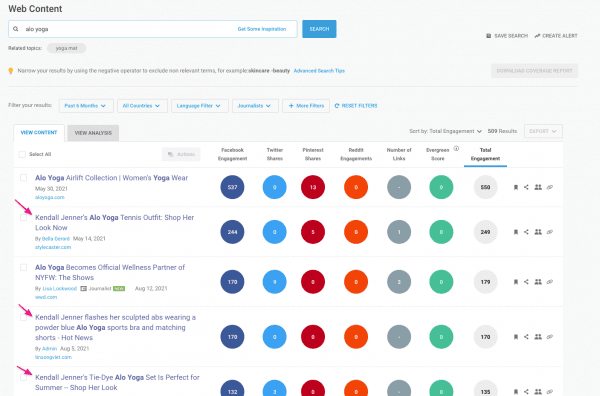The image size is (600, 396).
Task: Check the Wellness Partner of NYFW row checkbox
Action: pos(23,267)
